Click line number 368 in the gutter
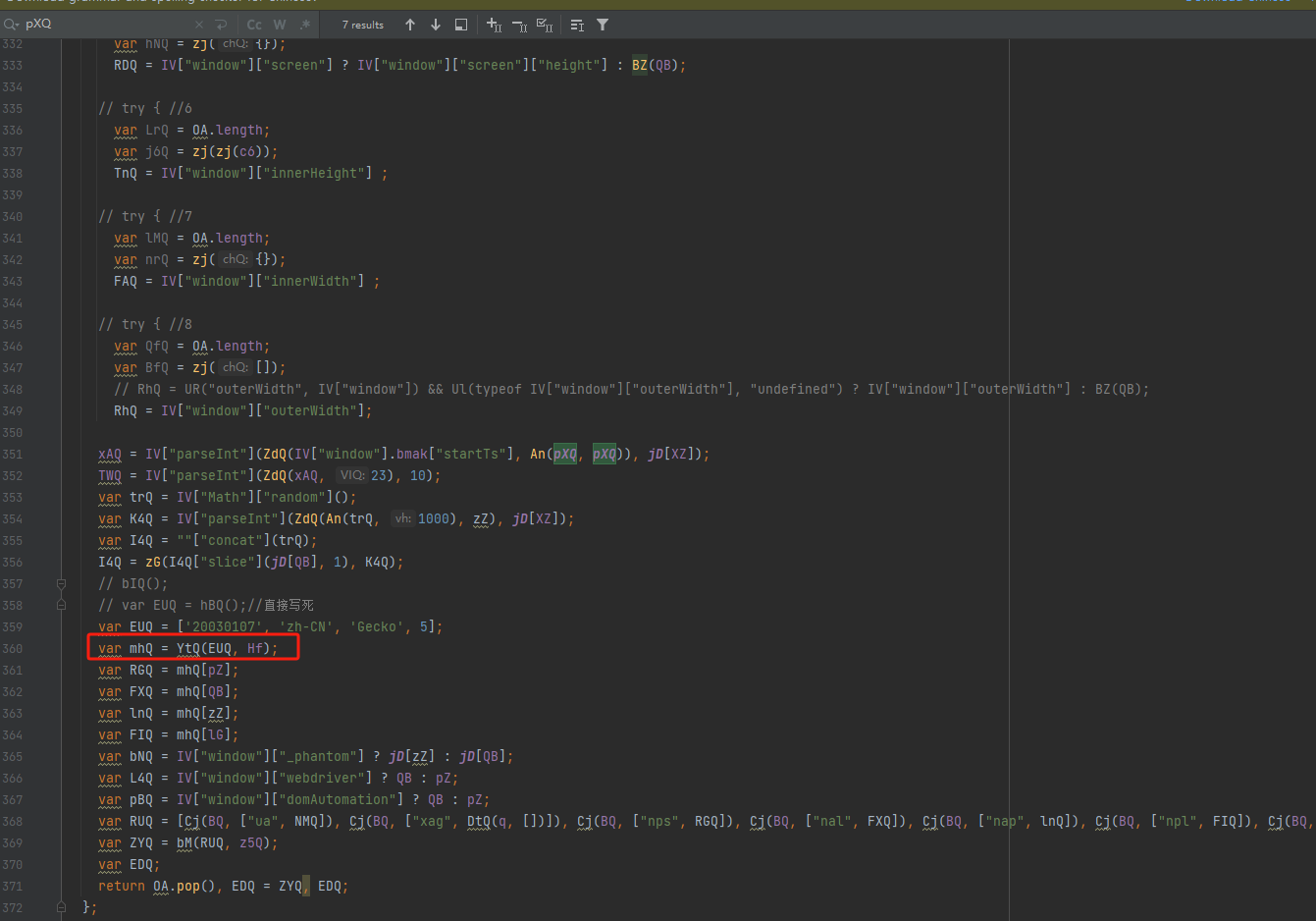 [12, 821]
